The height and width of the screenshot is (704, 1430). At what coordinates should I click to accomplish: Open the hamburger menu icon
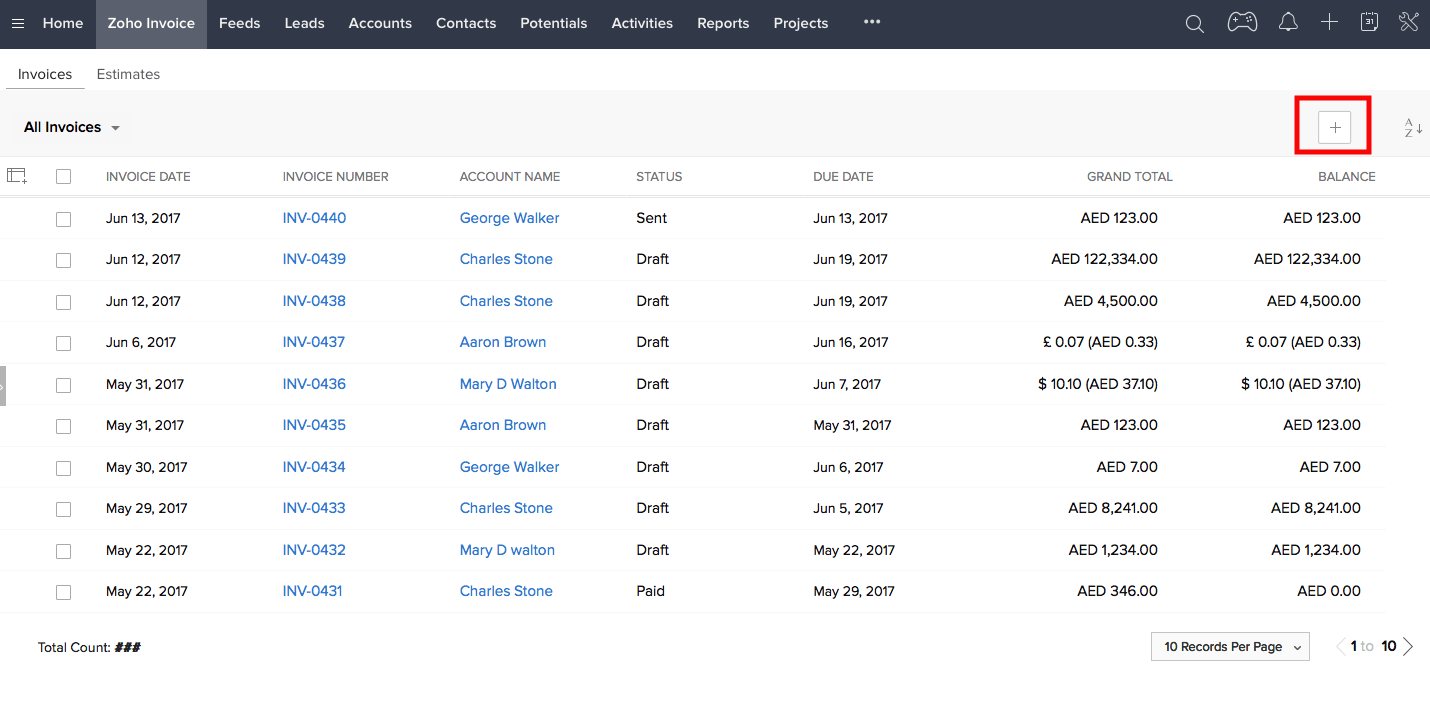pos(18,23)
